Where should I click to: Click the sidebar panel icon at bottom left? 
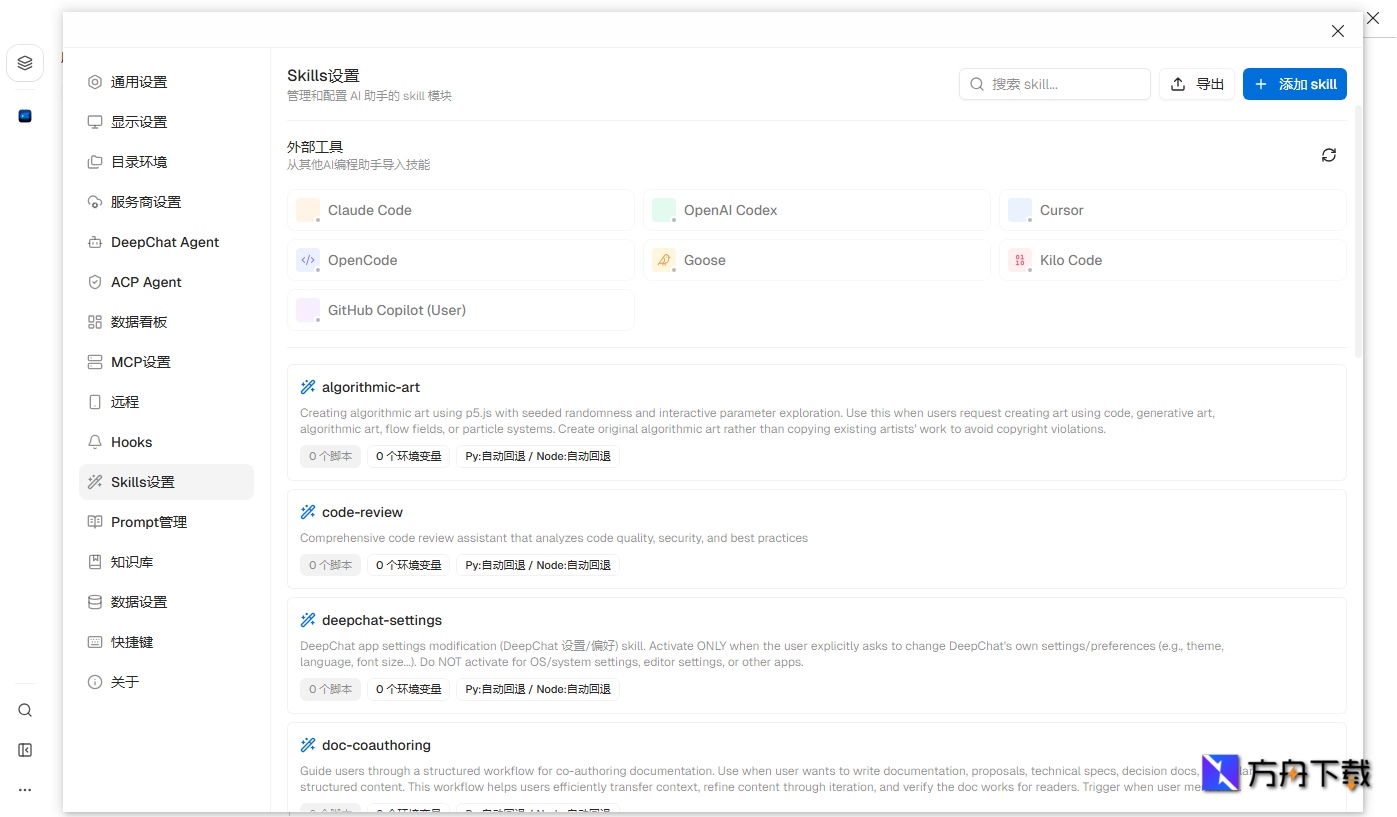pyautogui.click(x=24, y=750)
